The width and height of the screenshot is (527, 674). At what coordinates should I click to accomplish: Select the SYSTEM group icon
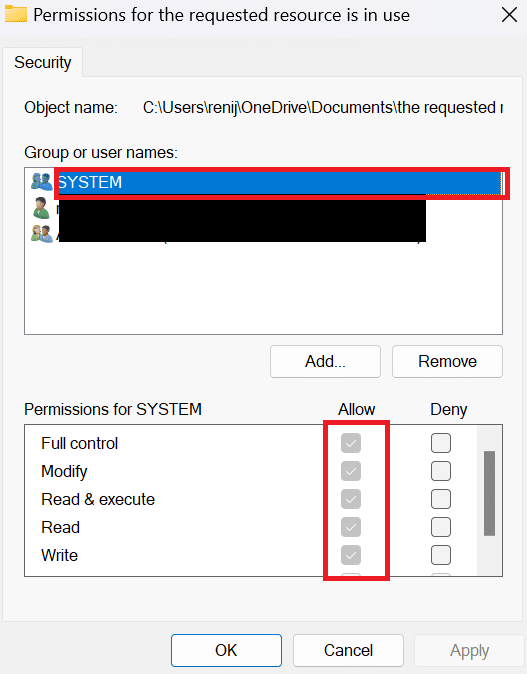point(42,182)
